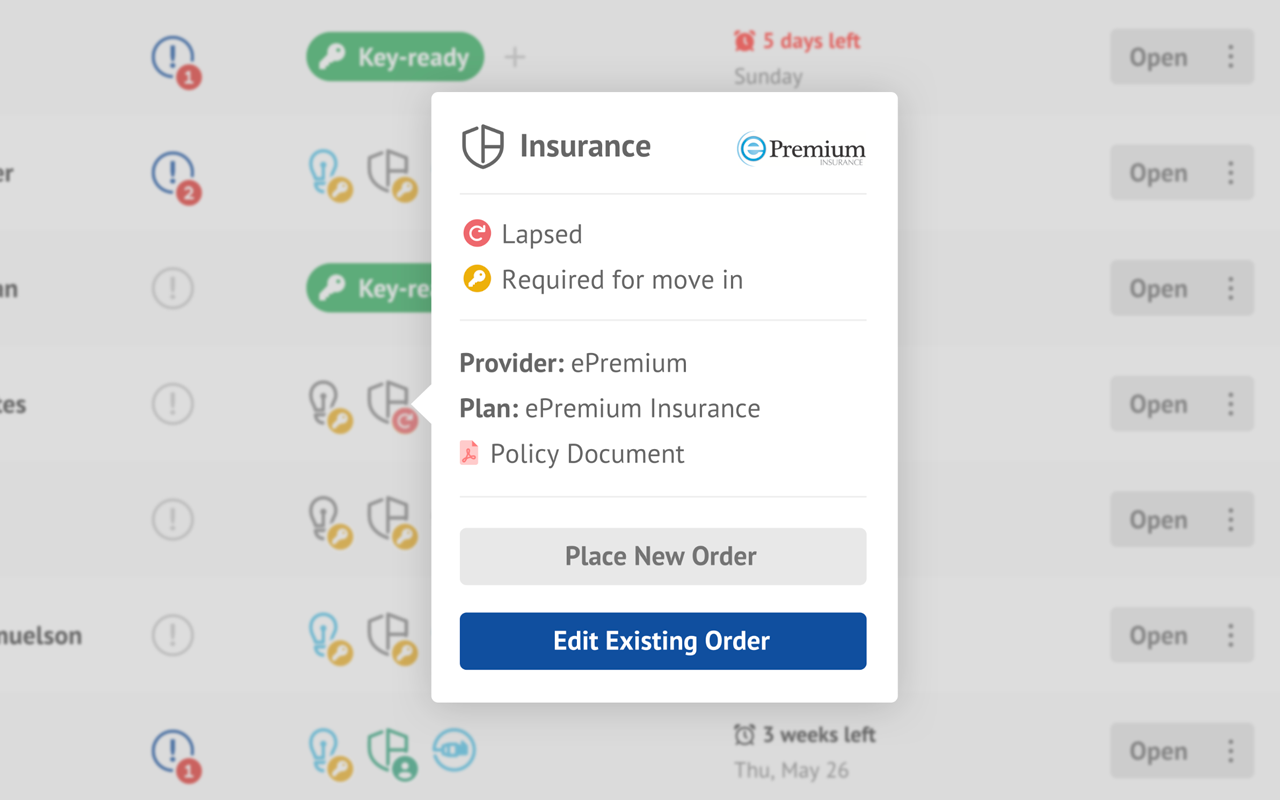Click the teal plug icon in the bottom row
1280x800 pixels.
pyautogui.click(x=454, y=751)
